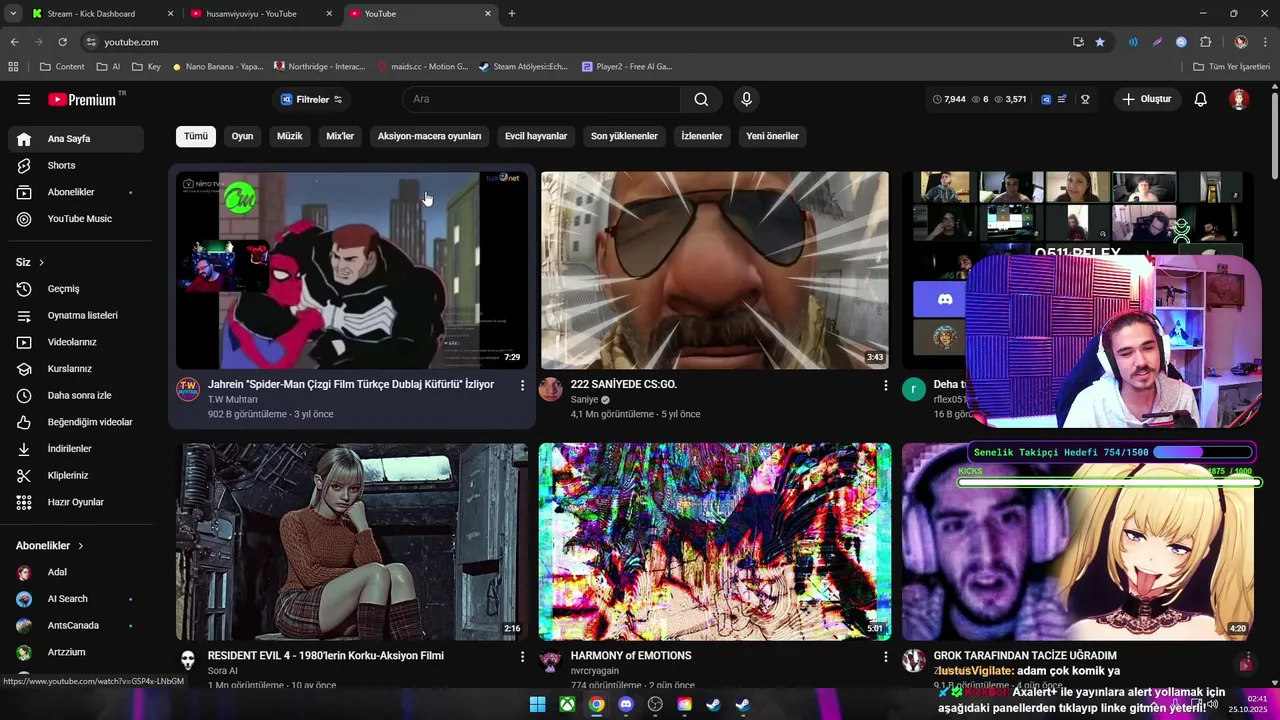
Task: Click the blue IQ extension icon
Action: [x=1046, y=99]
